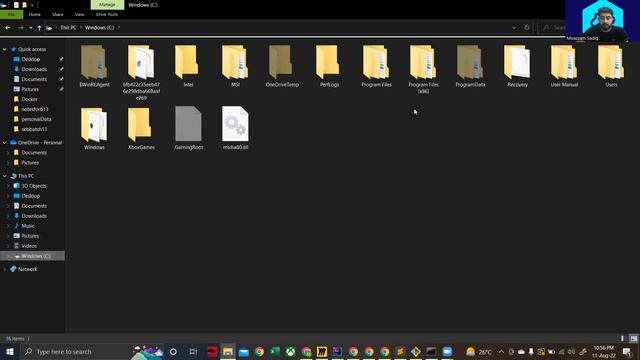The width and height of the screenshot is (640, 360).
Task: Open the PerfLogs folder
Action: (329, 67)
